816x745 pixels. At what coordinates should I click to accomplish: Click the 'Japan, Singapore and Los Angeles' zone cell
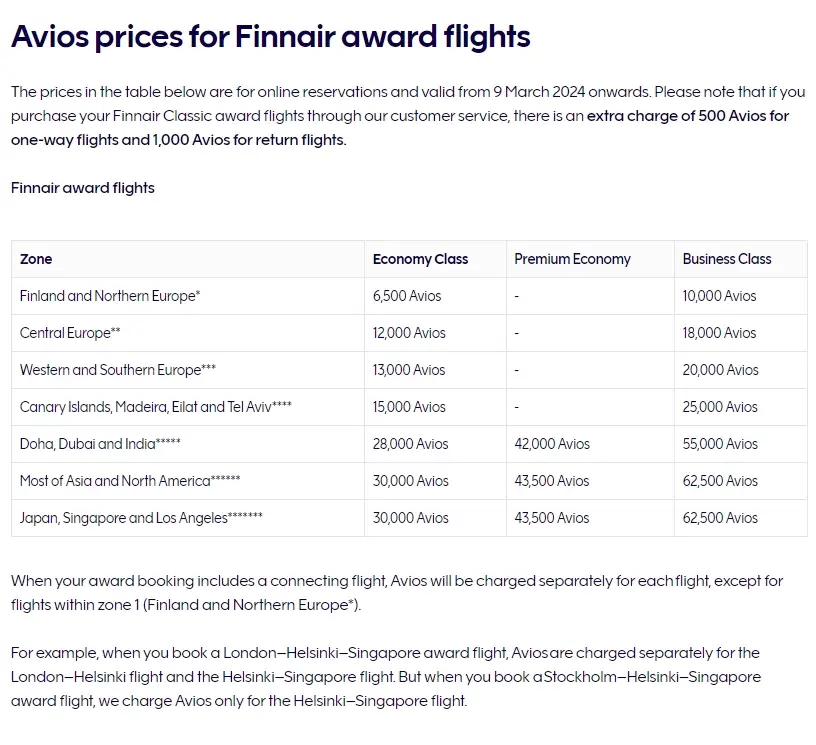pos(141,518)
